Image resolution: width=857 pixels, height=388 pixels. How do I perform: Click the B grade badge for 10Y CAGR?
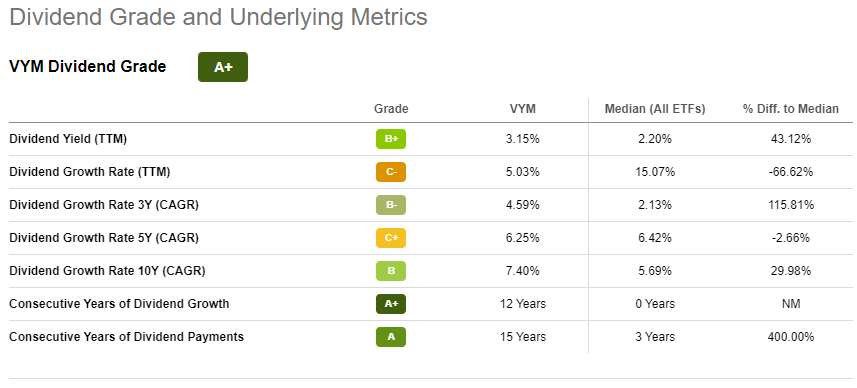pyautogui.click(x=391, y=271)
